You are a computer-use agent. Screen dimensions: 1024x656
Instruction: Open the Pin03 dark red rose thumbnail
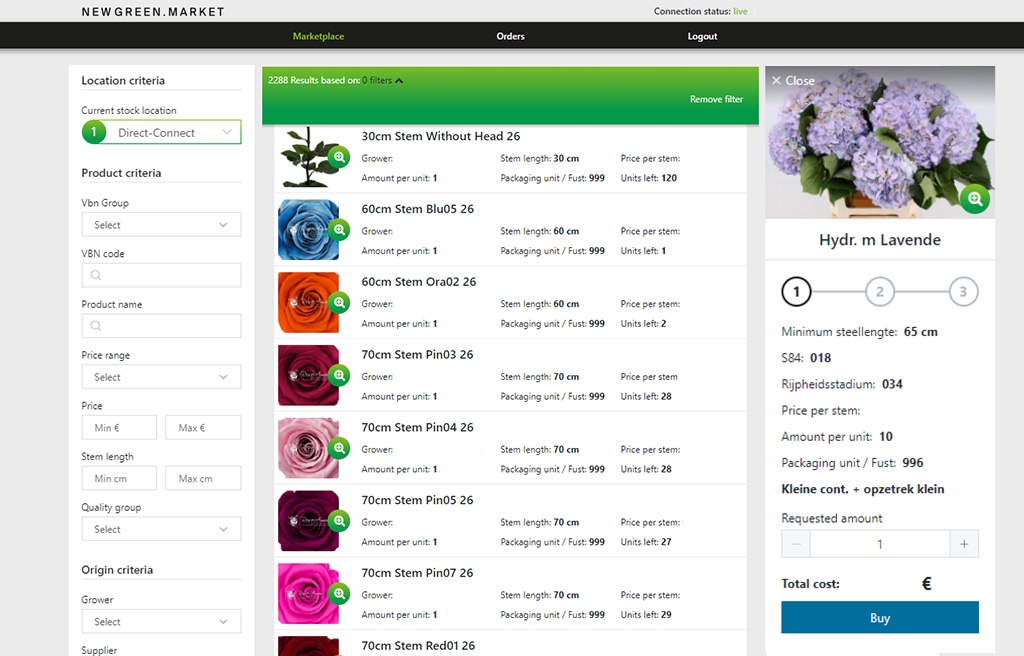pyautogui.click(x=308, y=376)
